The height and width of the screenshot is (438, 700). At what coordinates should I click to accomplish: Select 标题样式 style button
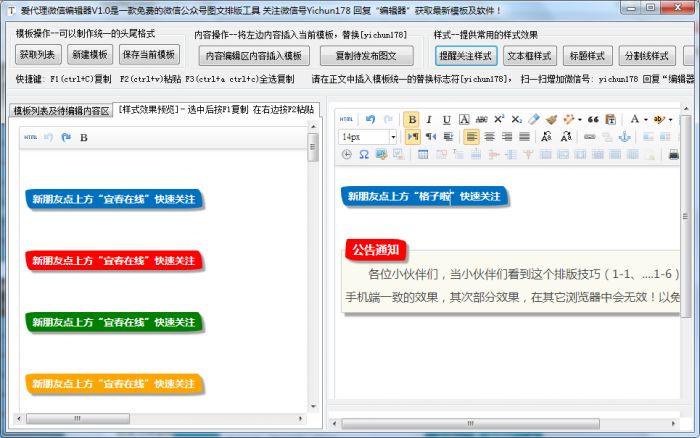click(x=587, y=56)
